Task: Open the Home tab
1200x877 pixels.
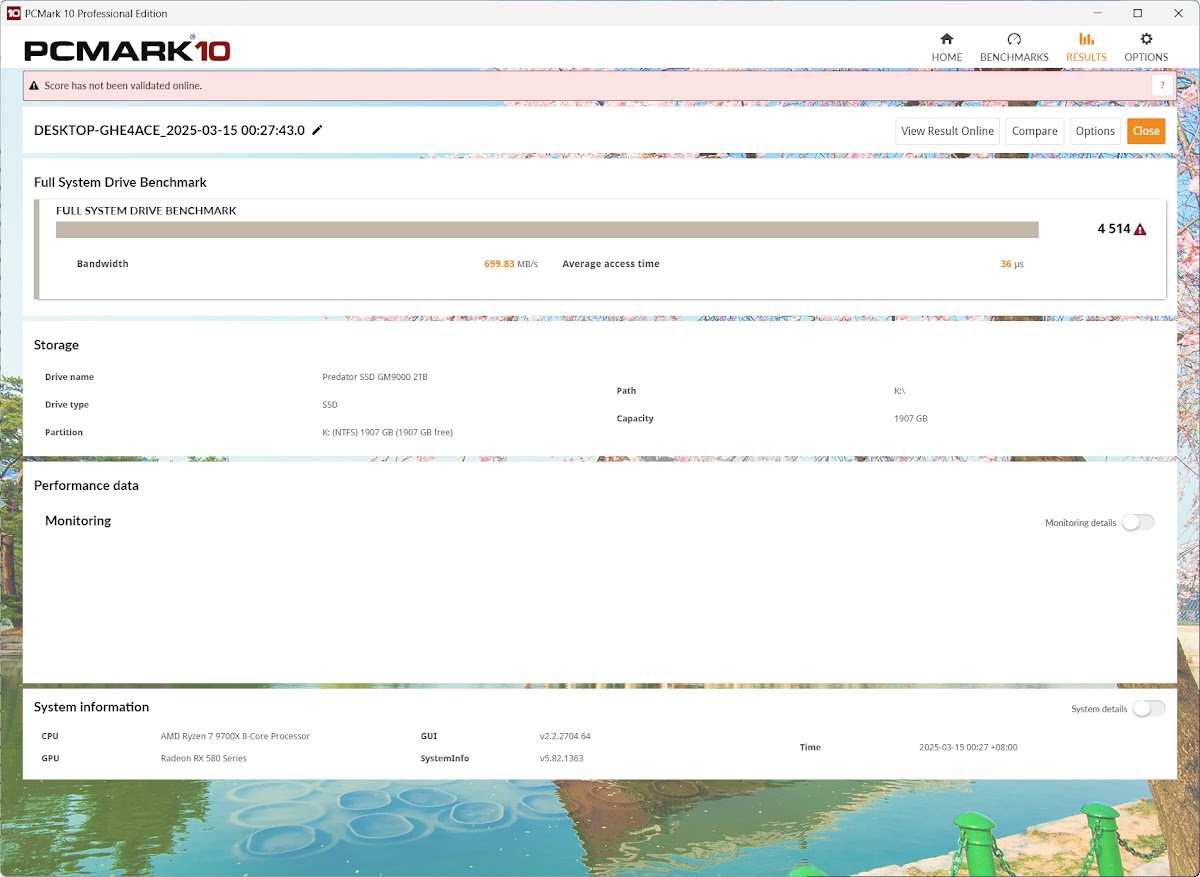Action: click(x=946, y=47)
